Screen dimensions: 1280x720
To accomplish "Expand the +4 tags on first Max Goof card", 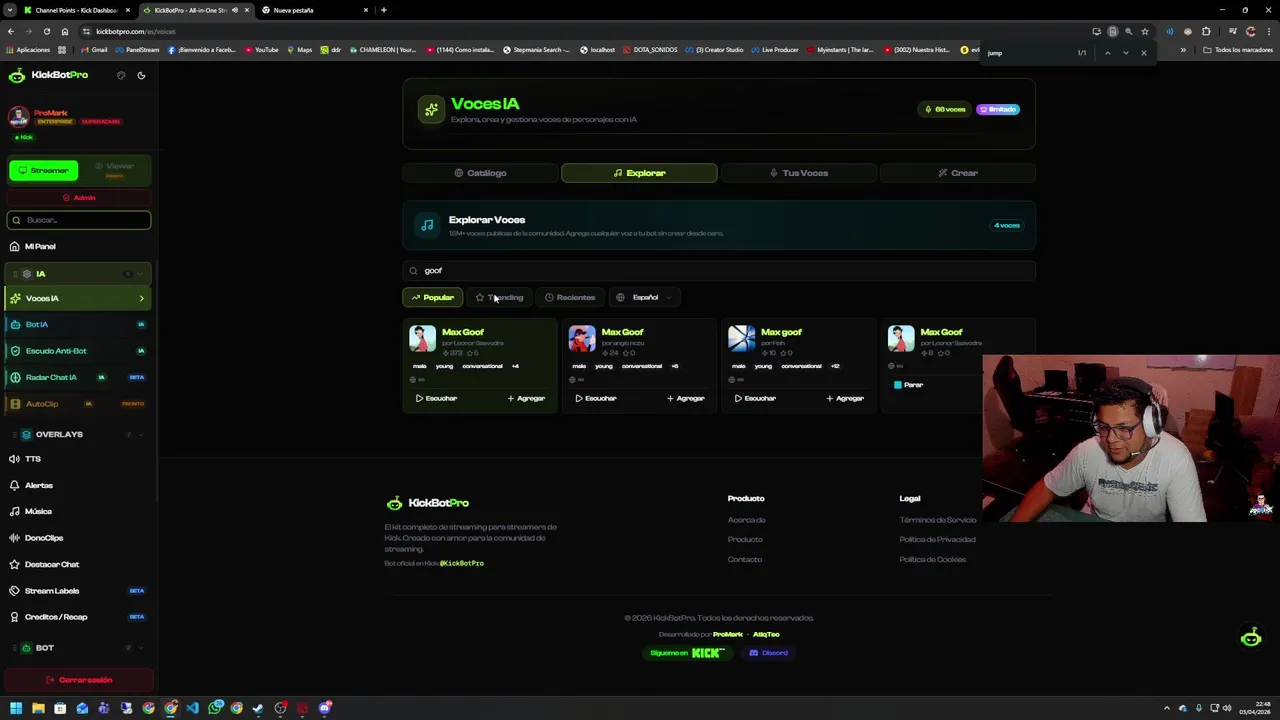I will click(x=515, y=366).
